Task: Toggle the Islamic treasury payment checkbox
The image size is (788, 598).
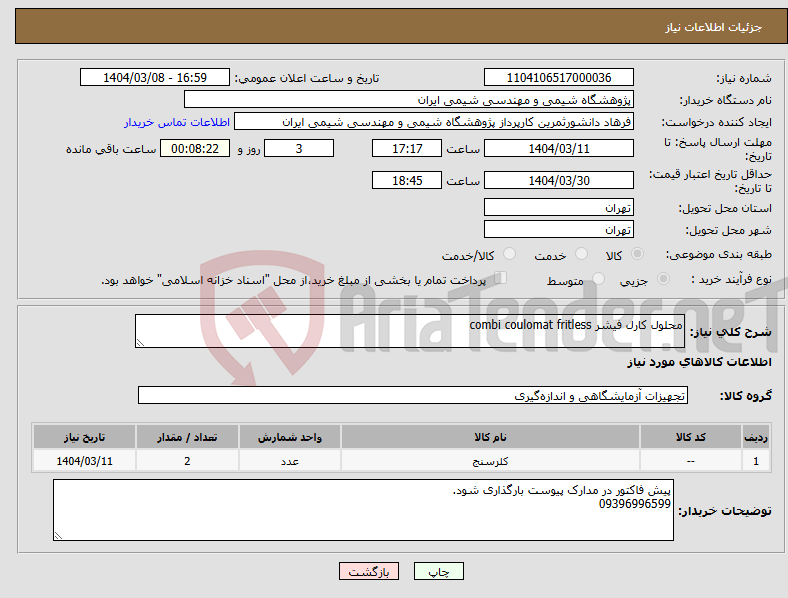Action: [x=501, y=278]
